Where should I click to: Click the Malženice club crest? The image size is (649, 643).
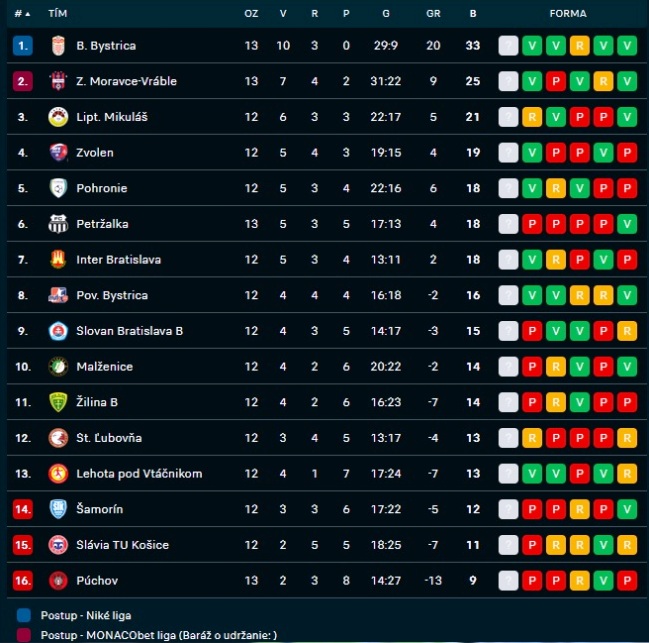(x=58, y=367)
